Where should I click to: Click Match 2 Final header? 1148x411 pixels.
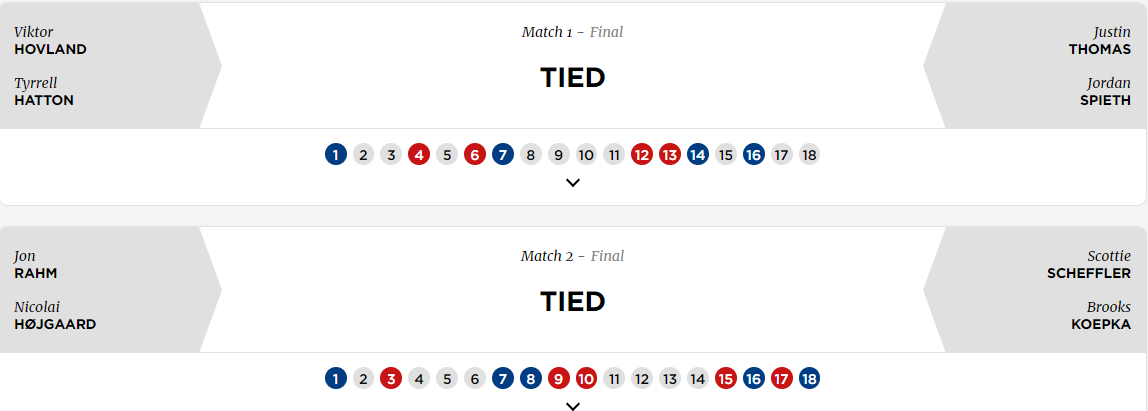click(572, 256)
